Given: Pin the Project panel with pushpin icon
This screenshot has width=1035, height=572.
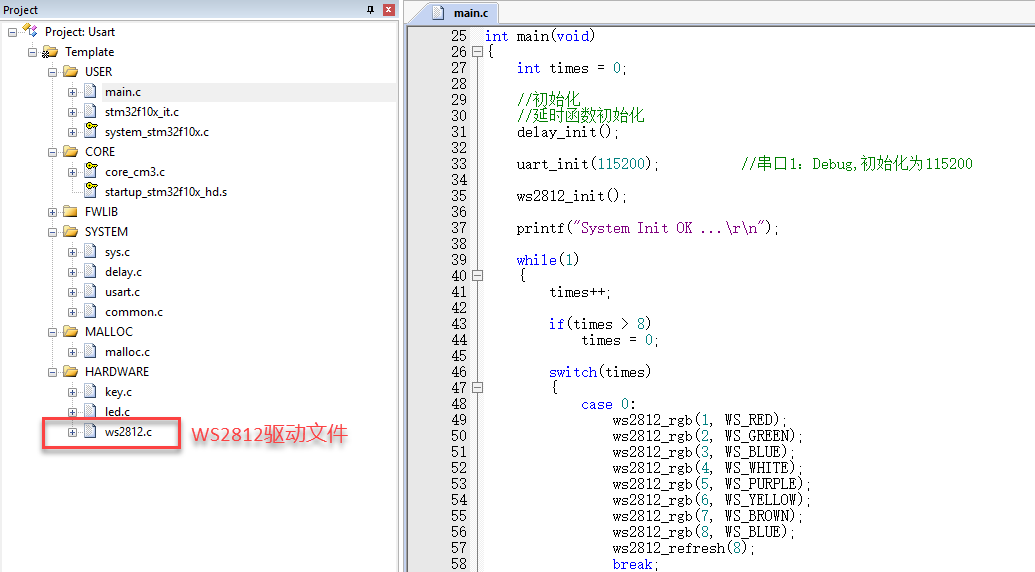Looking at the screenshot, I should pos(370,9).
